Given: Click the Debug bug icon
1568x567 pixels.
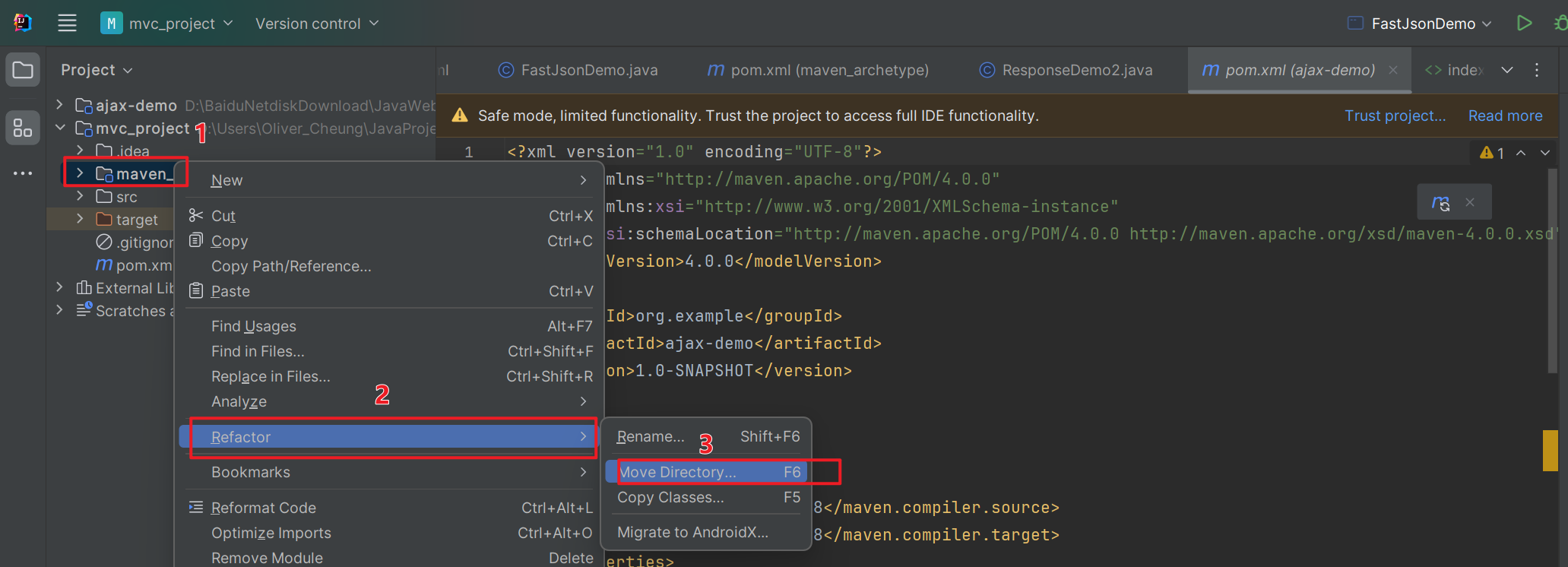Looking at the screenshot, I should (1560, 23).
